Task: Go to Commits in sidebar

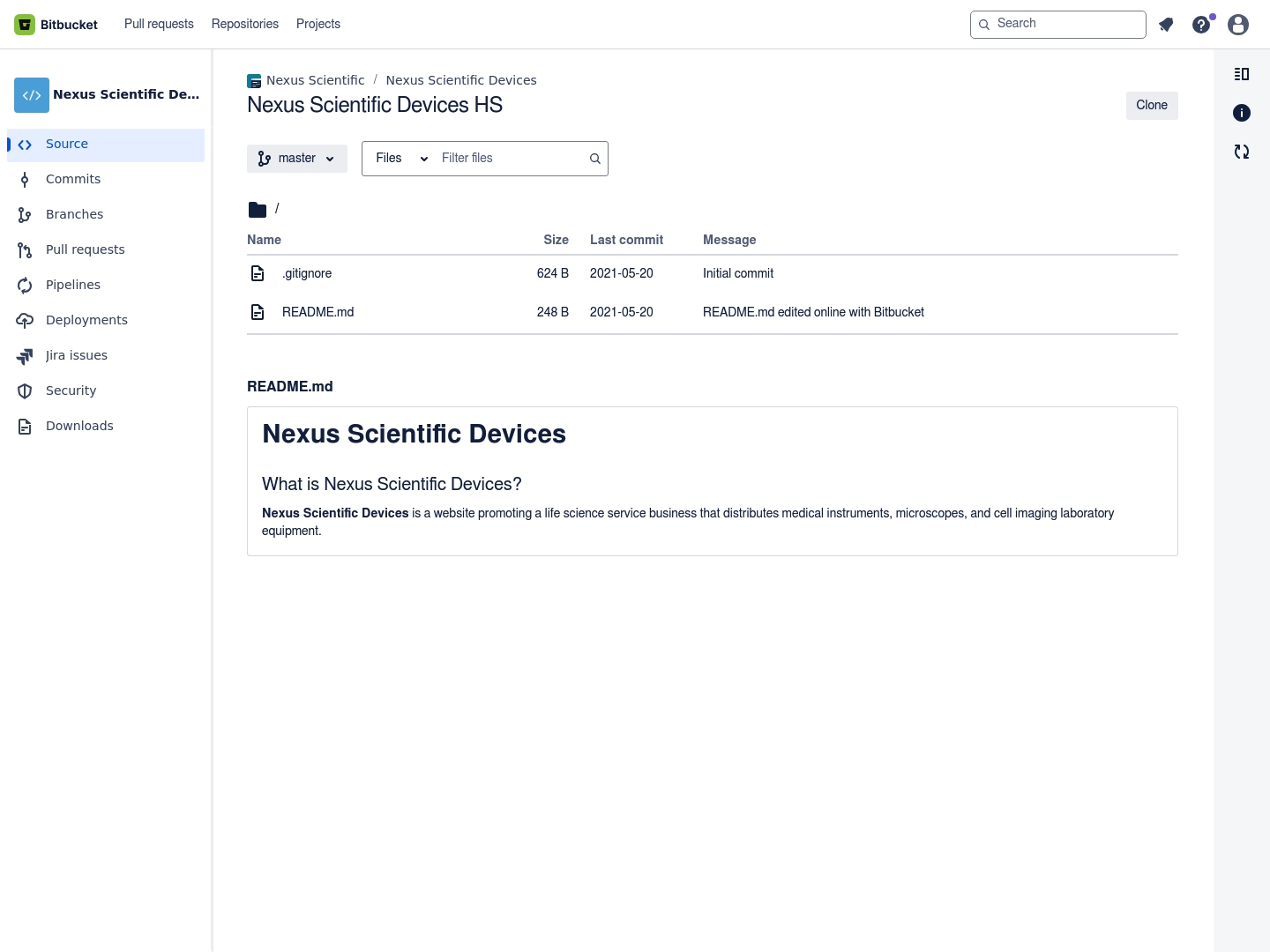Action: (106, 180)
